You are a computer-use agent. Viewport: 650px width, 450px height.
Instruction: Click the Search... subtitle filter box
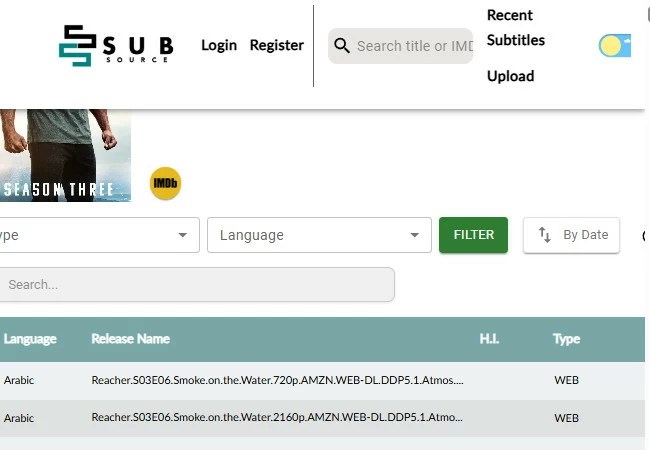[197, 284]
